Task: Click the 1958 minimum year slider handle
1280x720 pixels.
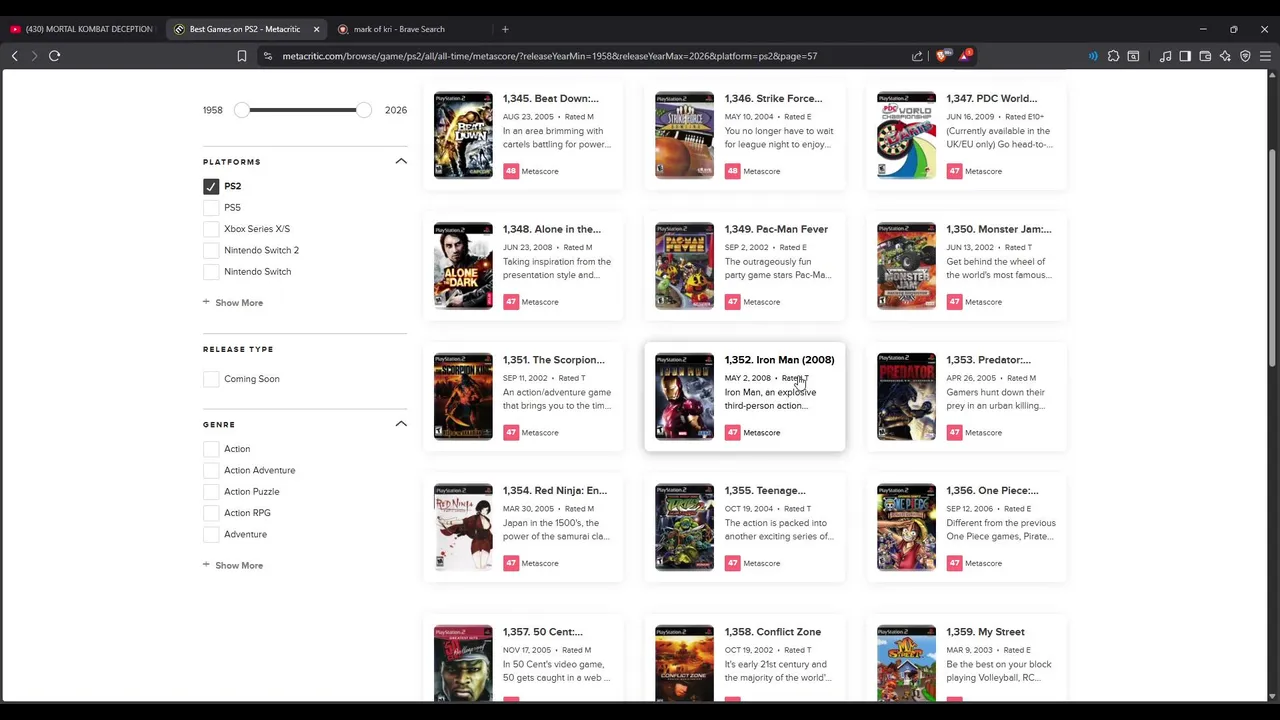Action: 241,110
